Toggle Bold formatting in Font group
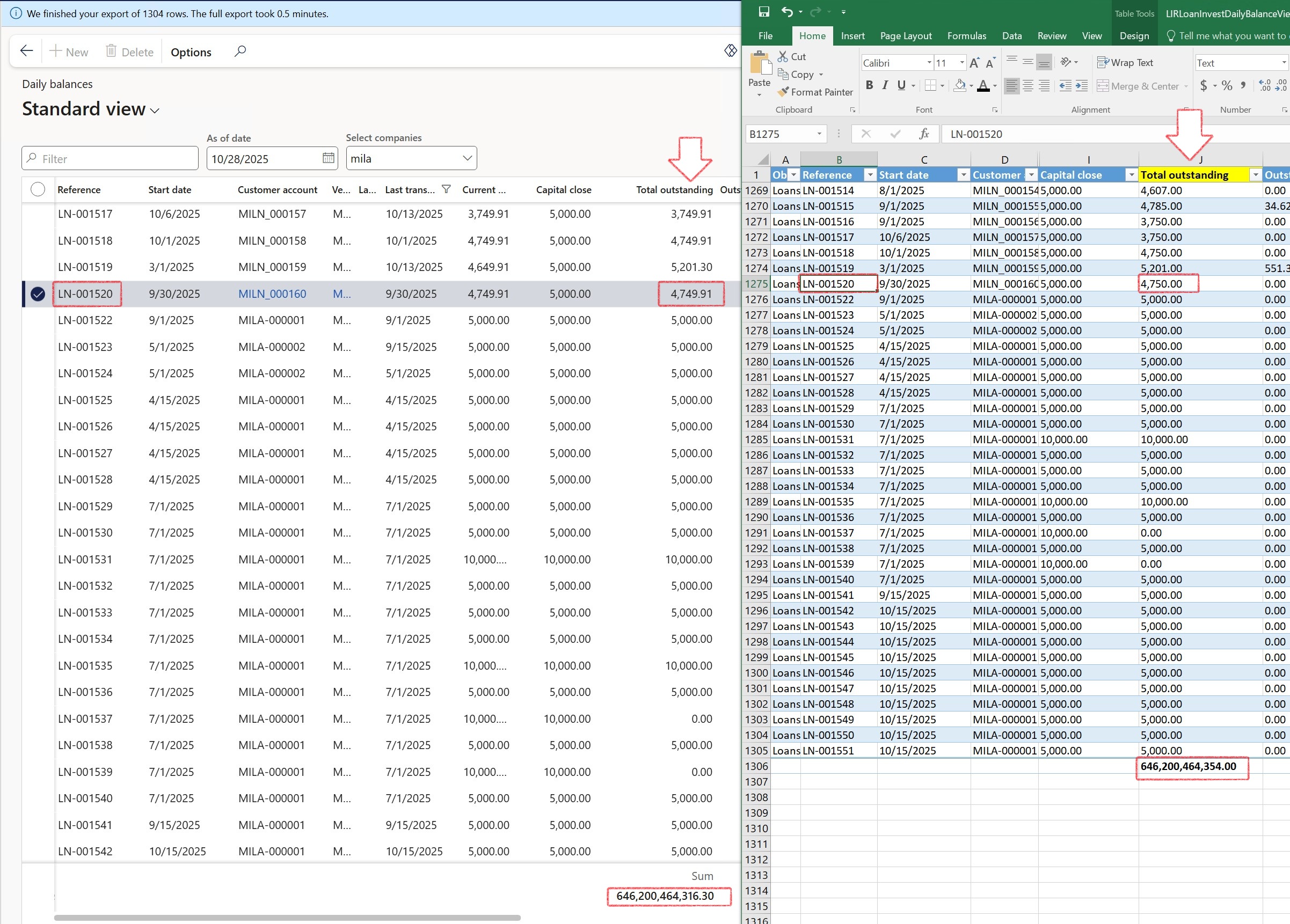The width and height of the screenshot is (1290, 924). pos(869,85)
